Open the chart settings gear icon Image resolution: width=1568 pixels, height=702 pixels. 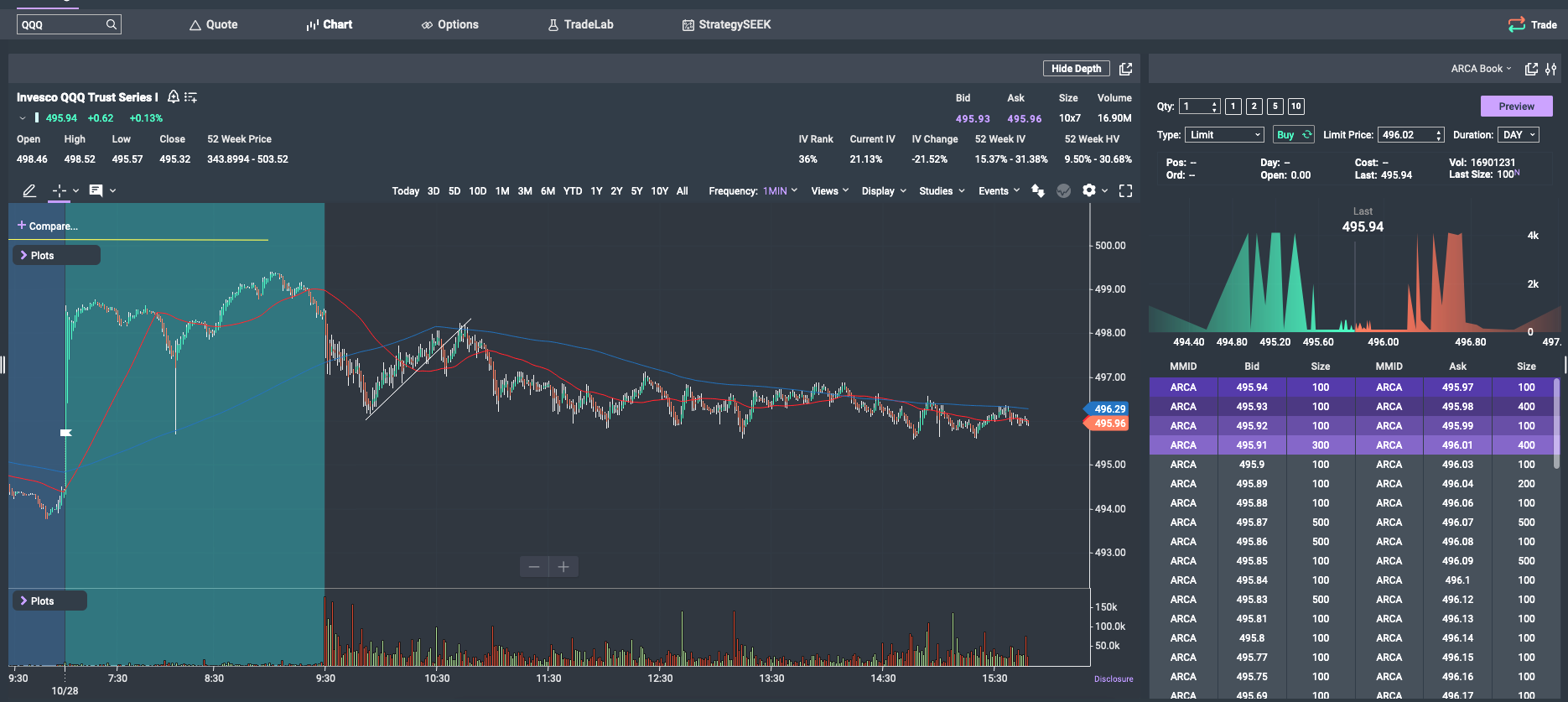coord(1089,190)
